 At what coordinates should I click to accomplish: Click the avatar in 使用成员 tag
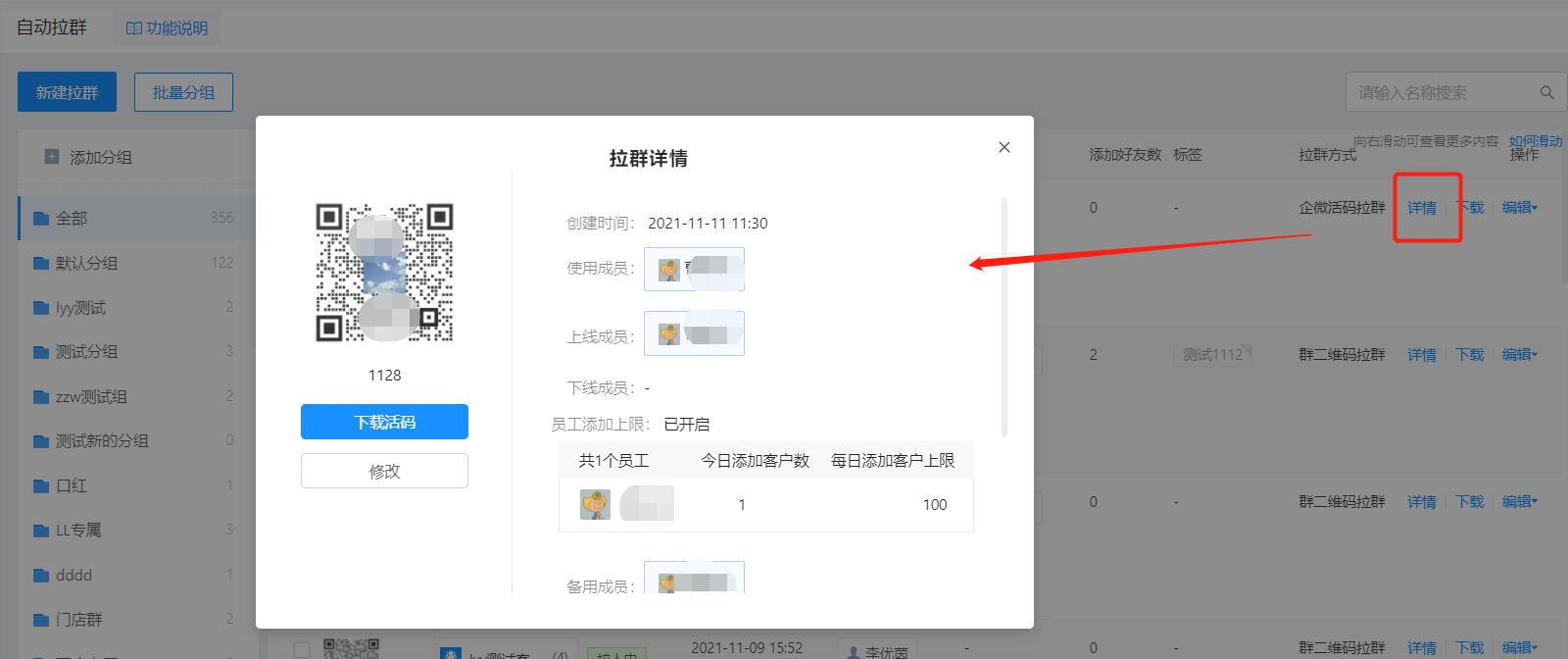click(669, 270)
